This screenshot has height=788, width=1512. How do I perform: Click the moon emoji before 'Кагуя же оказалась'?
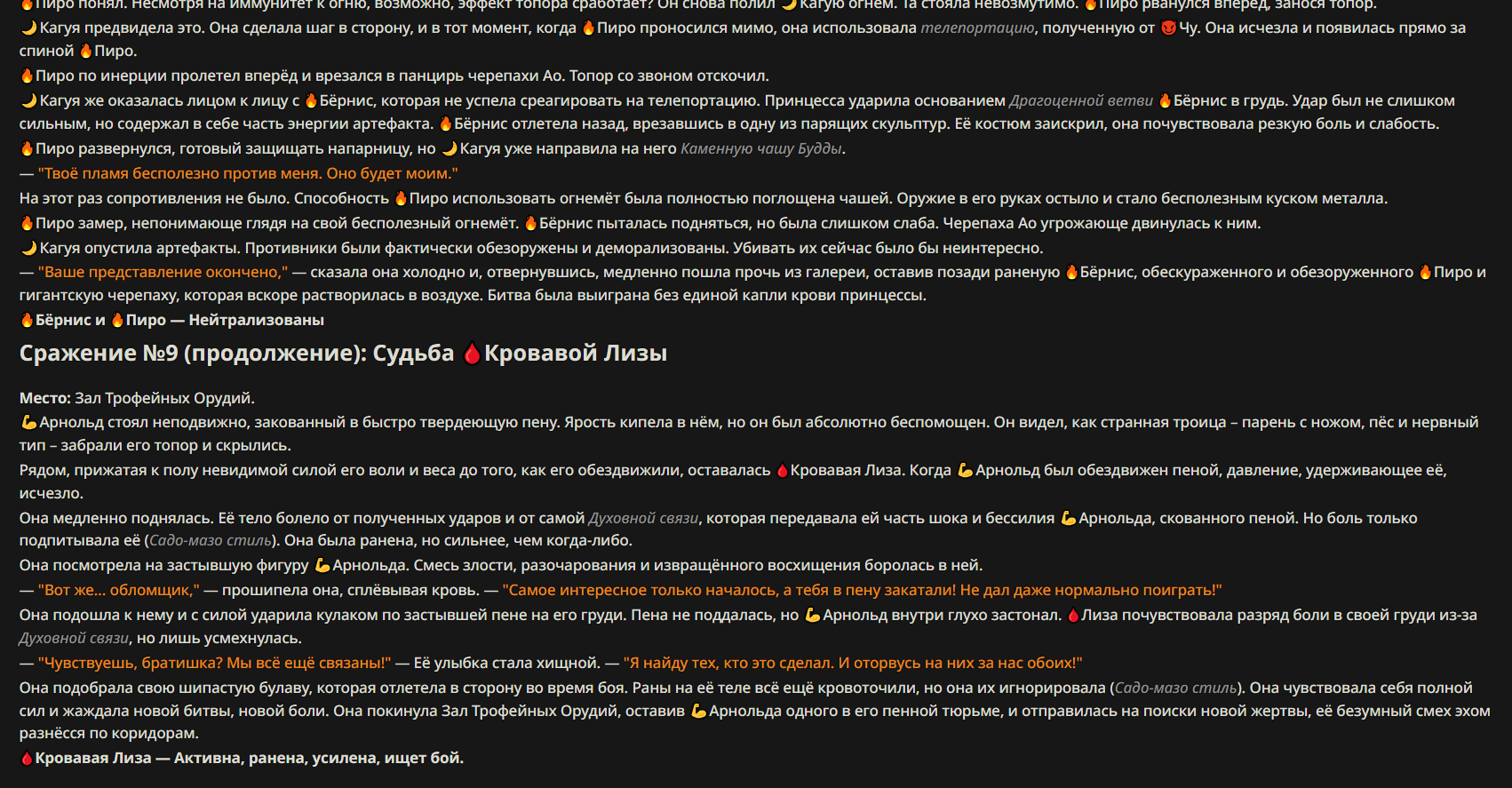28,100
